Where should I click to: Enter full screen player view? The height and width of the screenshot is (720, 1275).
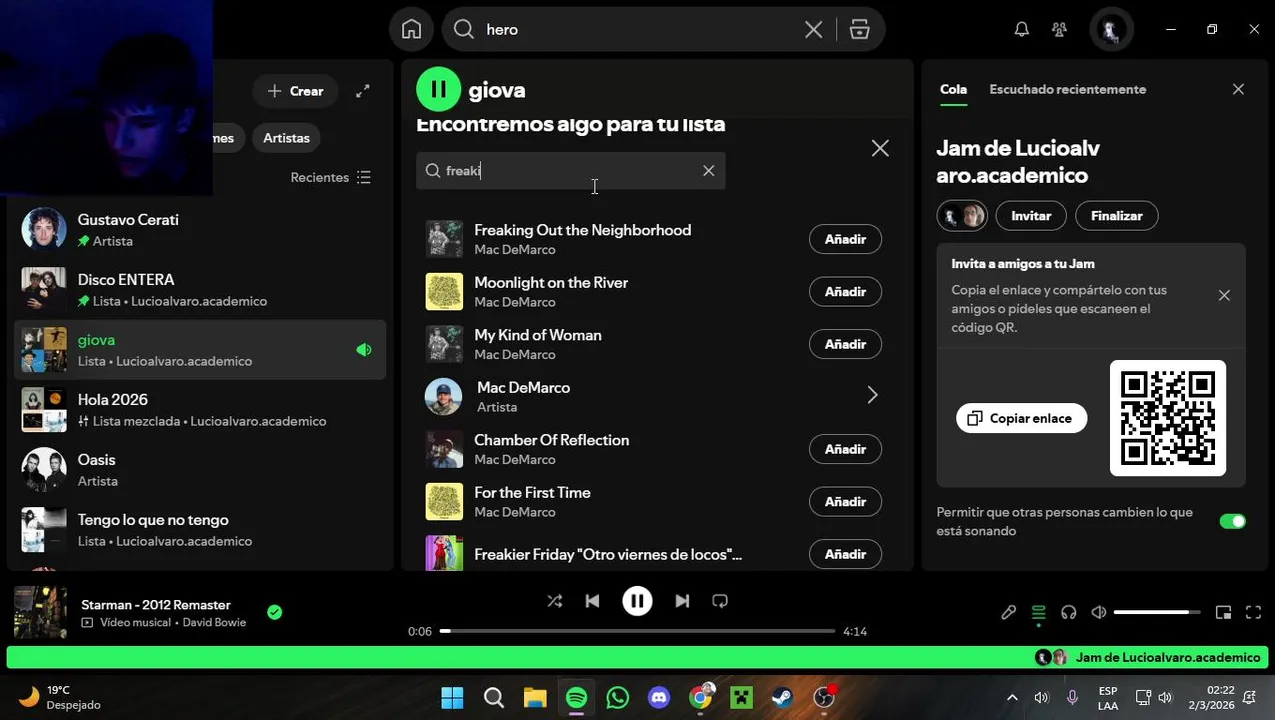point(1253,612)
